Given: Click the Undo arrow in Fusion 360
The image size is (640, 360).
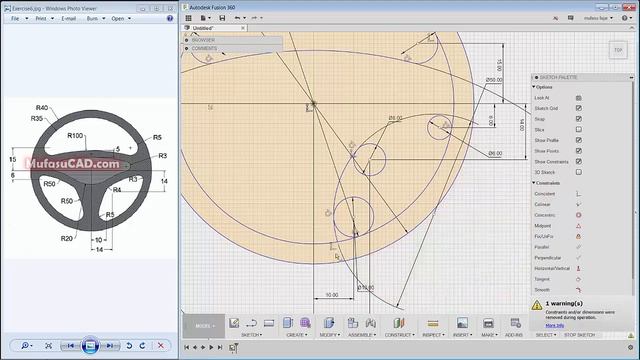Looking at the screenshot, I should coord(238,18).
